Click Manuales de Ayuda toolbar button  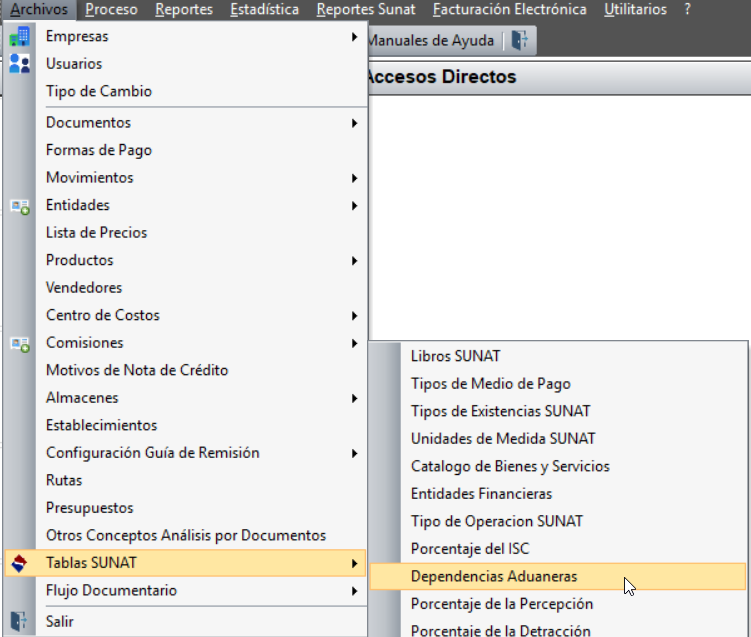pos(431,40)
